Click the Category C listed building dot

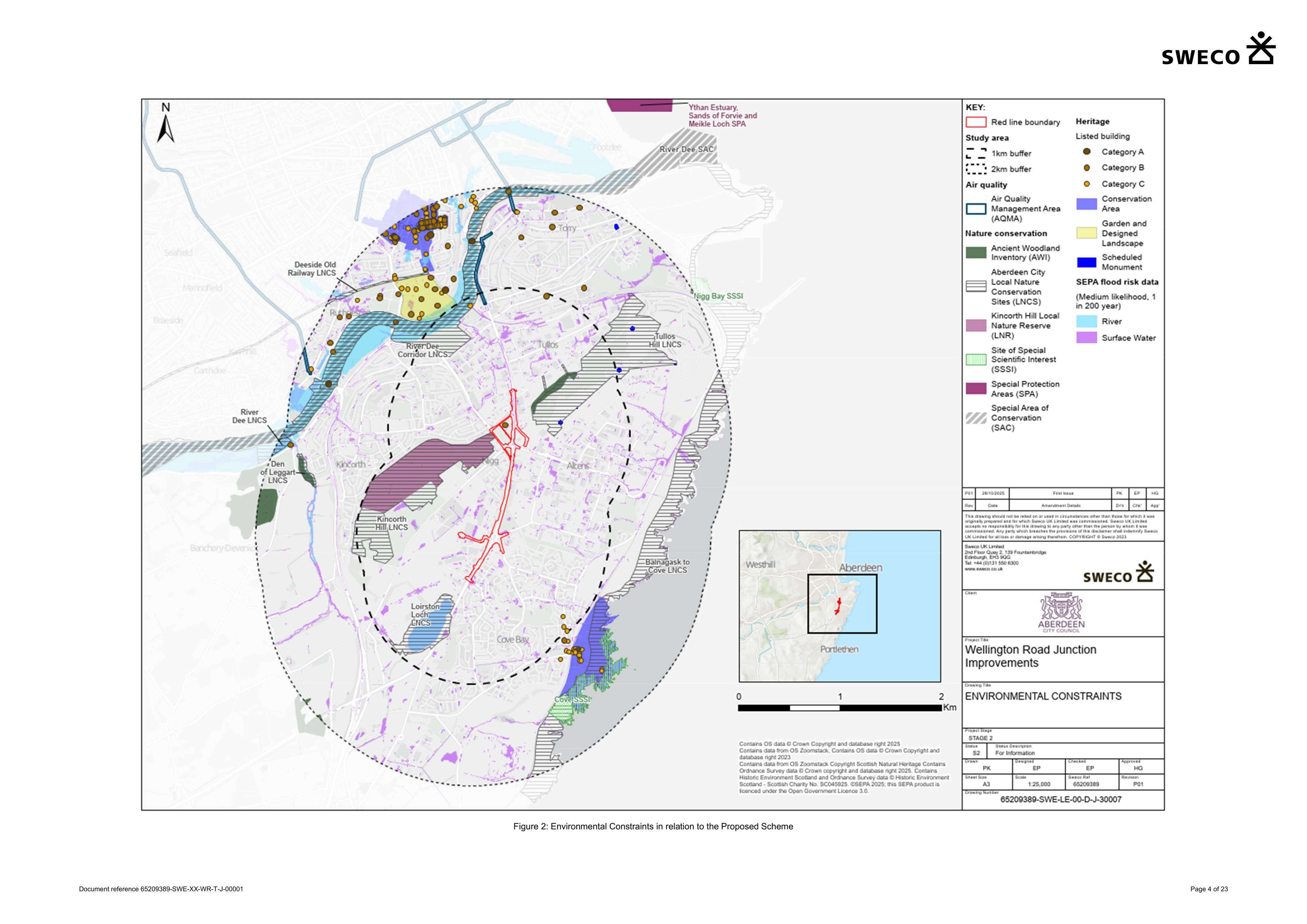1086,184
